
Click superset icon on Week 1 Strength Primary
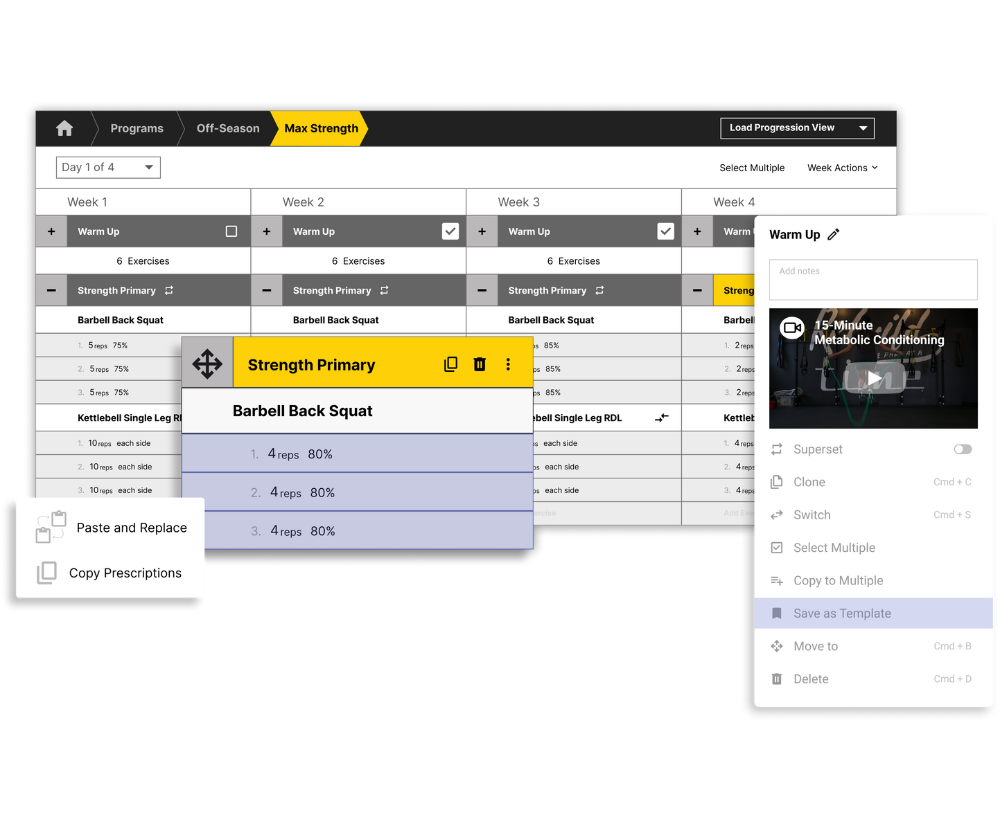pos(169,291)
